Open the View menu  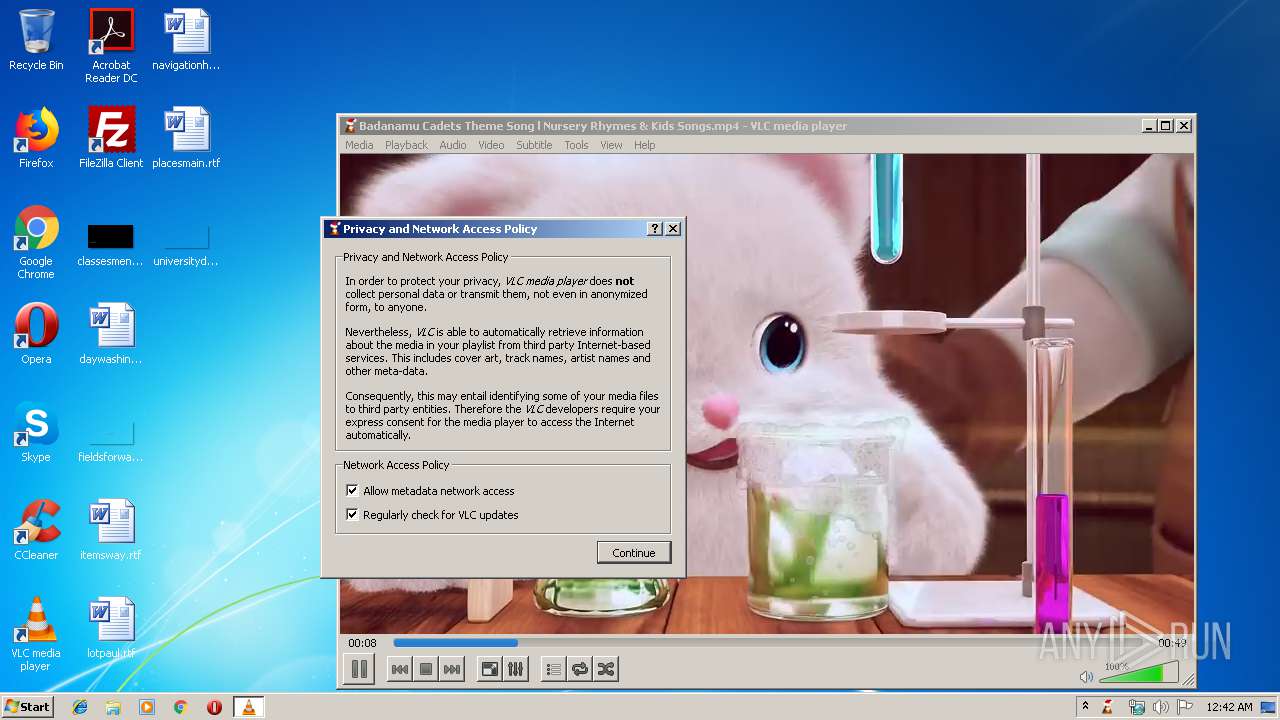611,145
